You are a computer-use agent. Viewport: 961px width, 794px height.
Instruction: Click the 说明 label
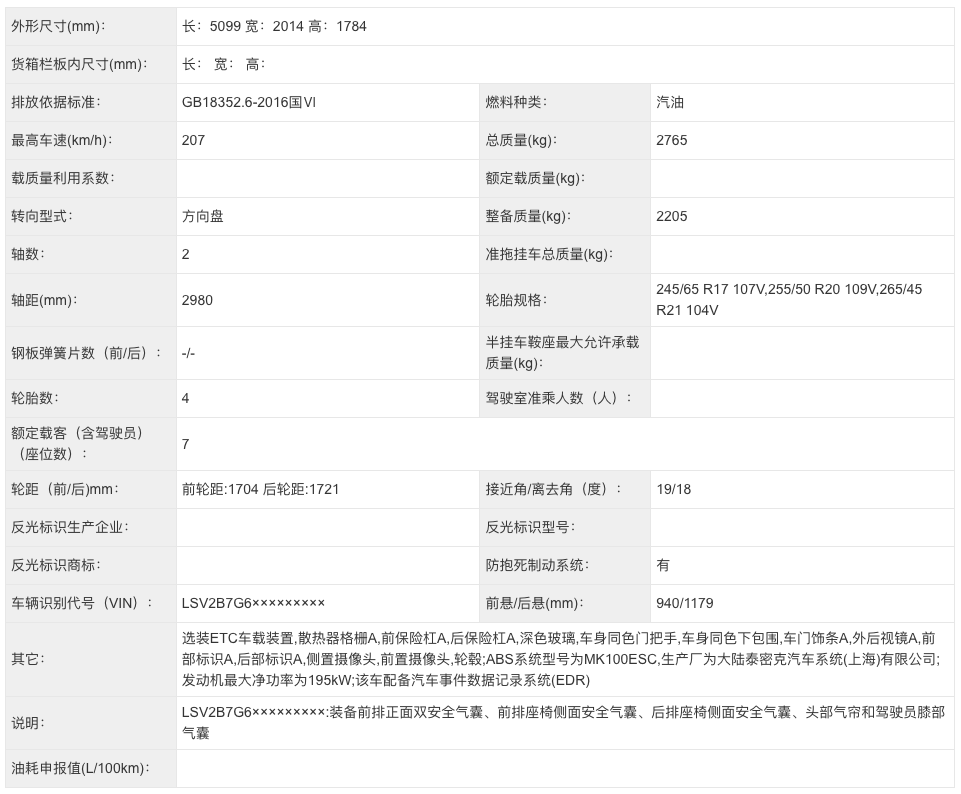(28, 723)
